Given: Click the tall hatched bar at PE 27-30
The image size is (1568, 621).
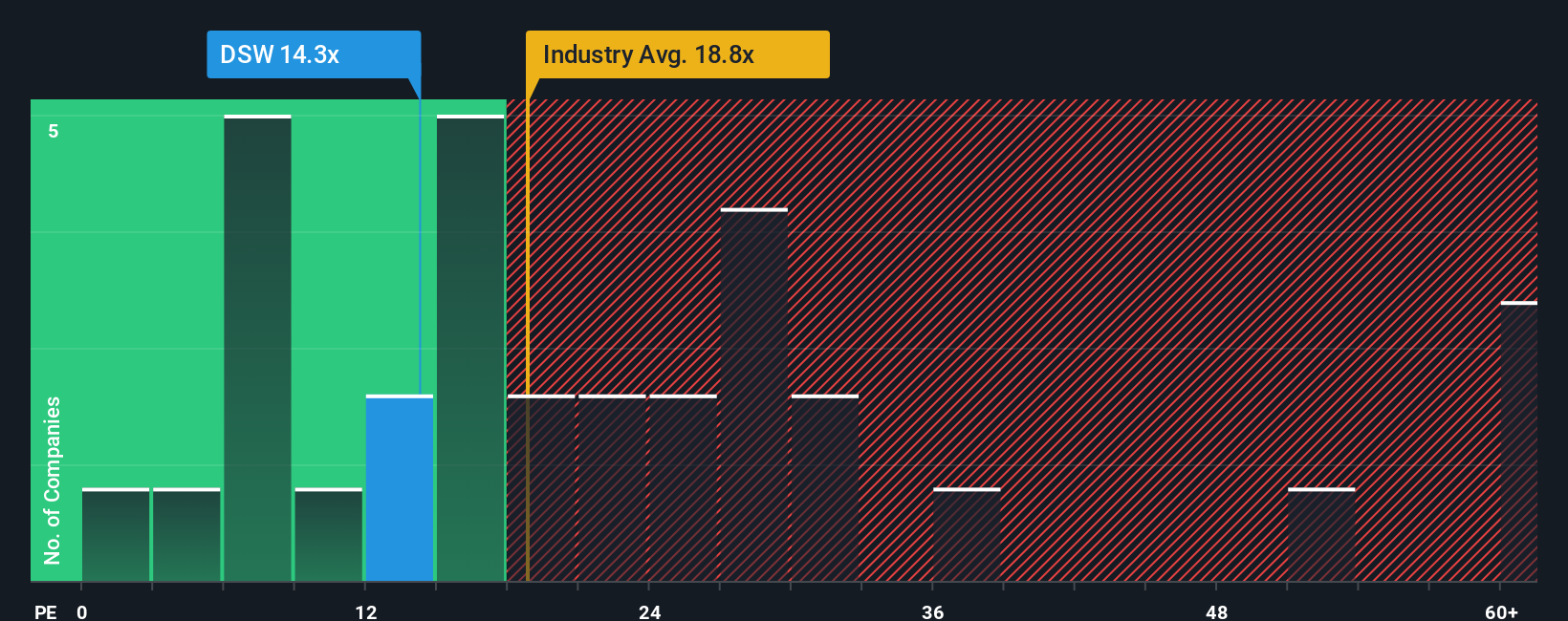Looking at the screenshot, I should click(754, 395).
